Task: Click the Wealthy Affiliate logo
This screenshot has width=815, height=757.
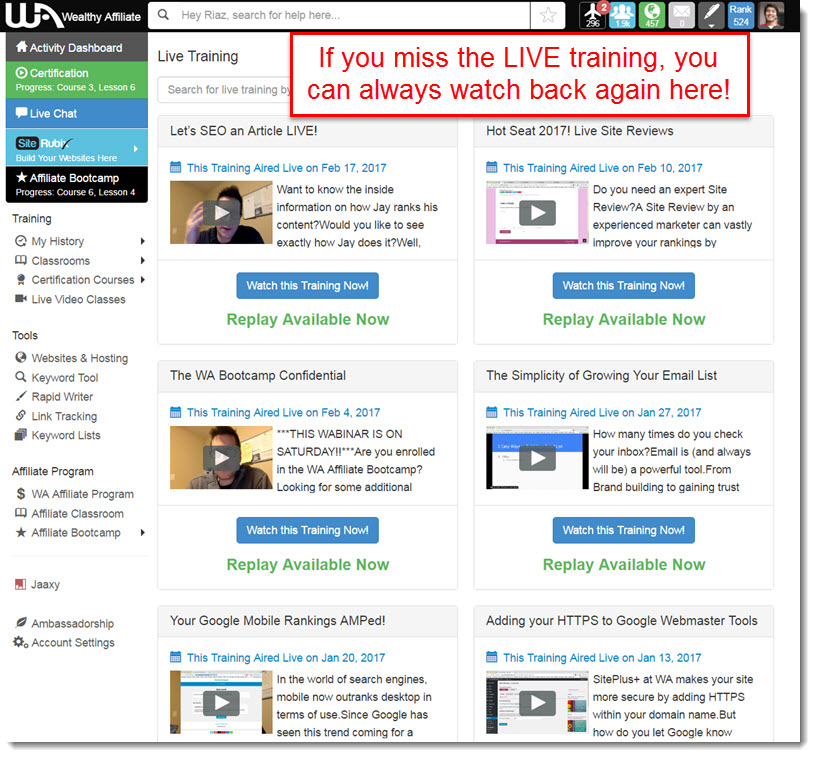Action: [73, 16]
